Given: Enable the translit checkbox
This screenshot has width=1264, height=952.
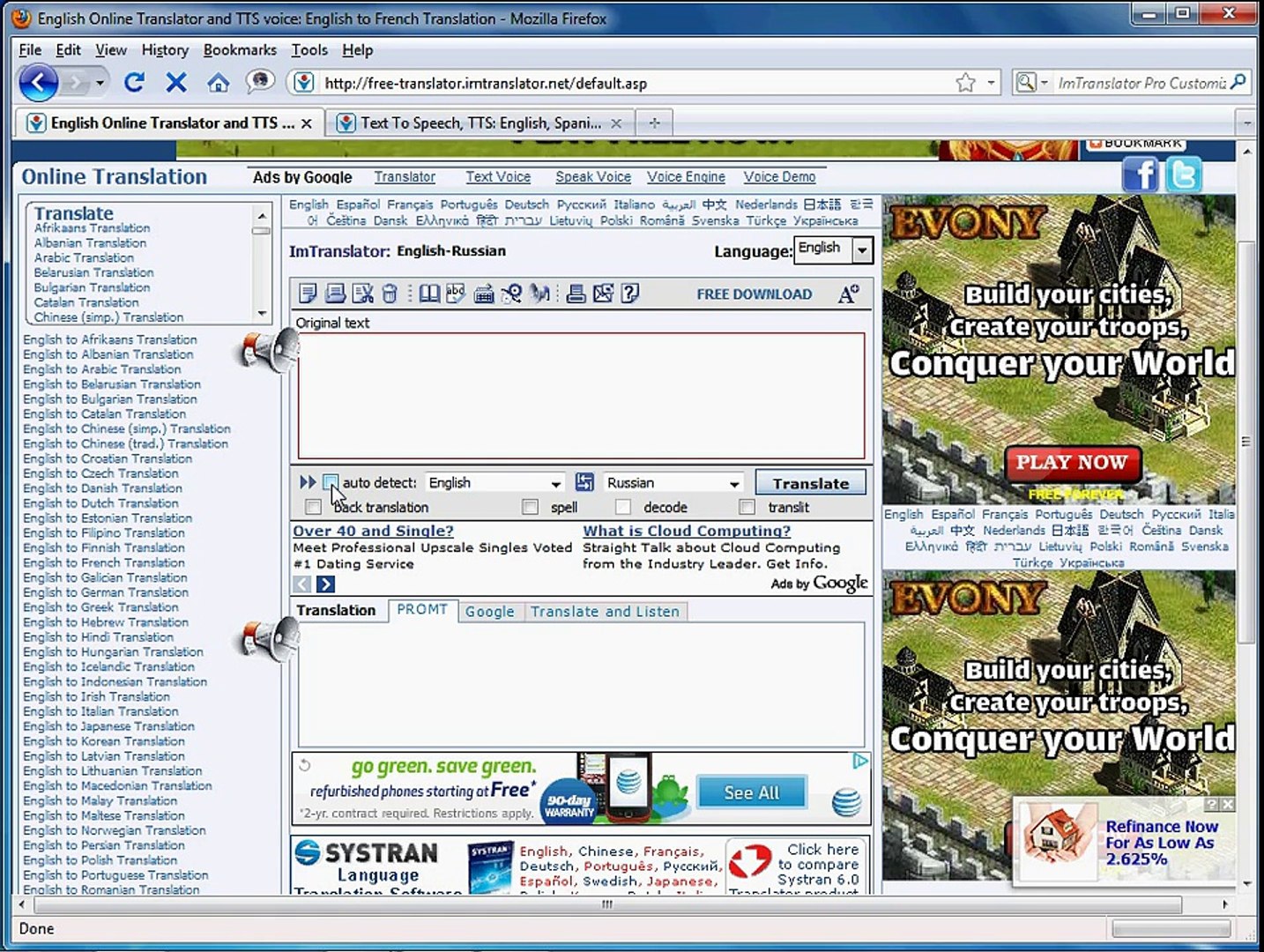Looking at the screenshot, I should [747, 507].
